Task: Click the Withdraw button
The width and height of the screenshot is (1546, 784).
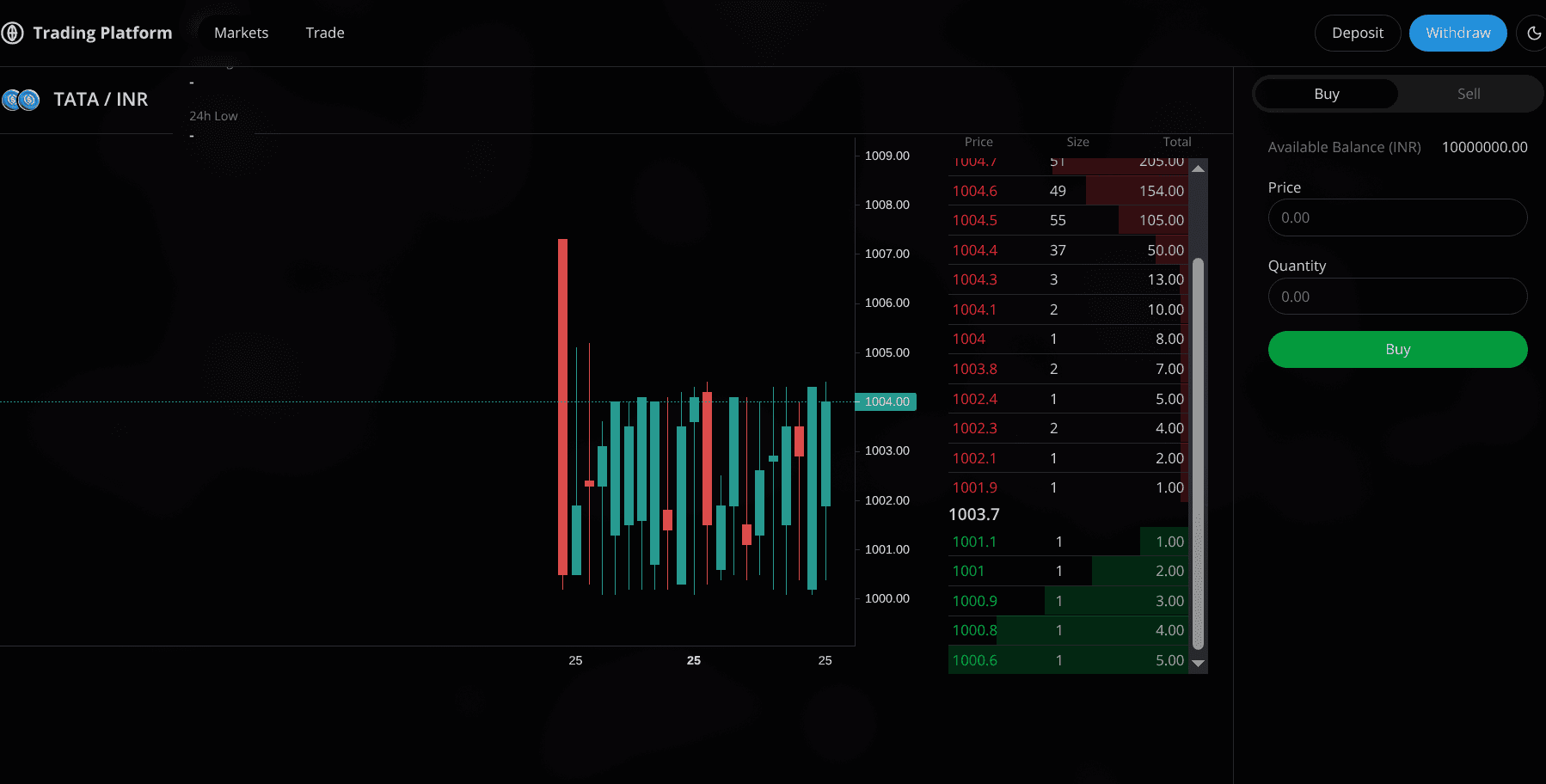Action: [x=1458, y=33]
